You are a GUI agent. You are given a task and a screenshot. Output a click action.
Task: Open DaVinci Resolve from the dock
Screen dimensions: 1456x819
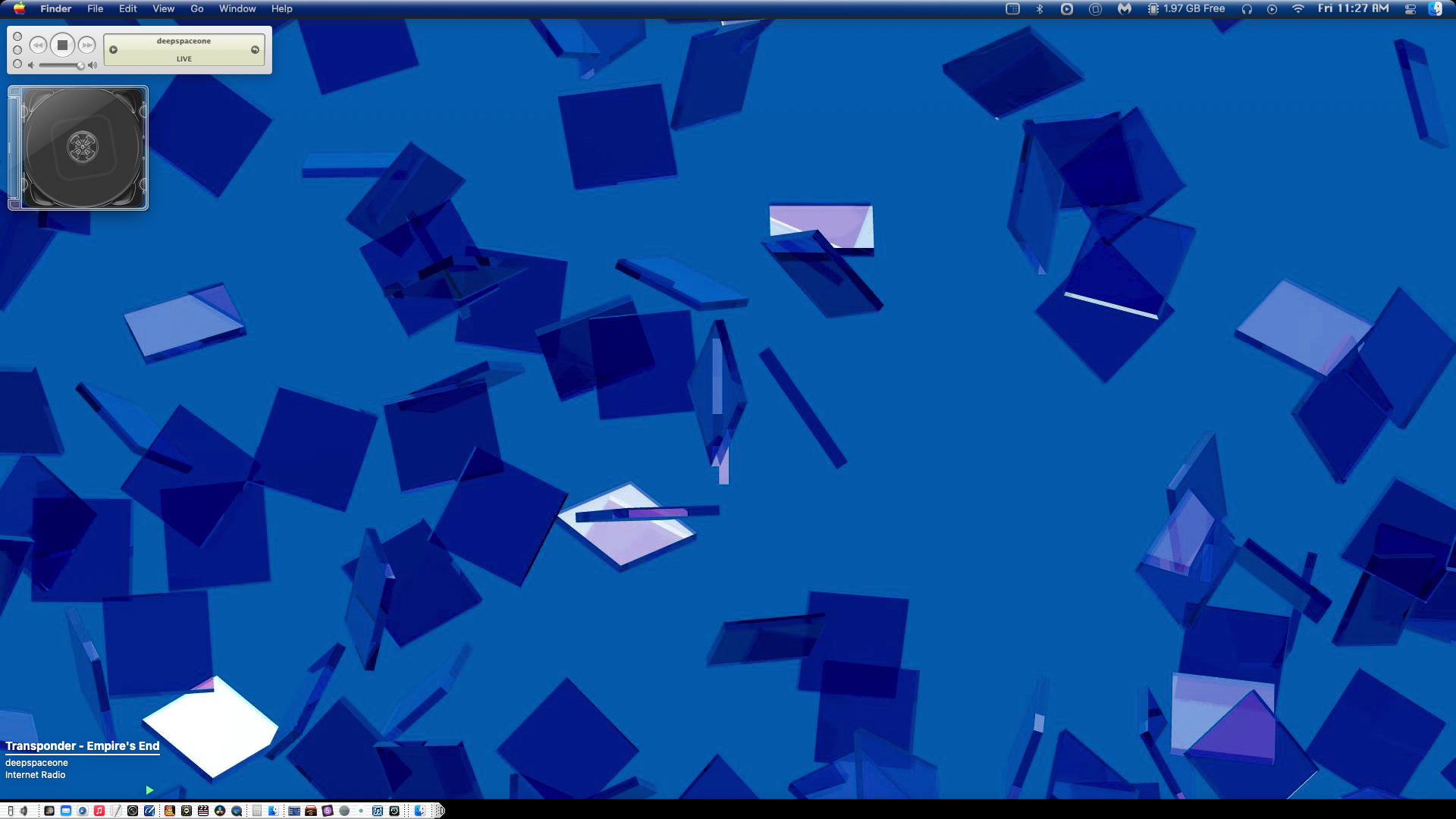click(x=220, y=811)
